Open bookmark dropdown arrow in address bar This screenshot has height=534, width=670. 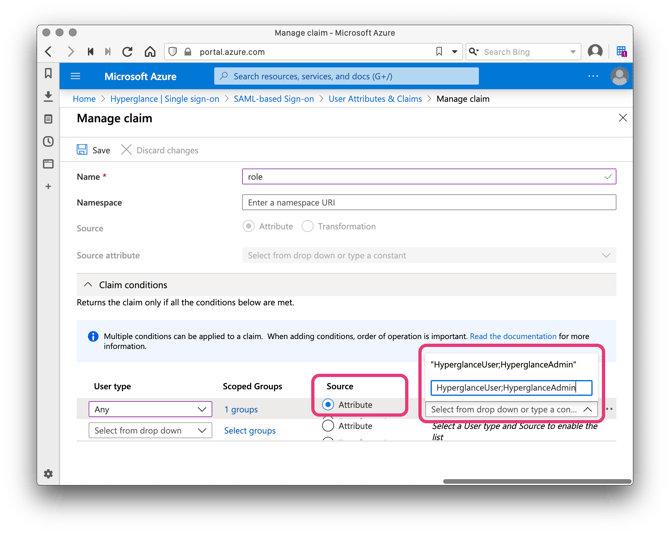tap(455, 52)
